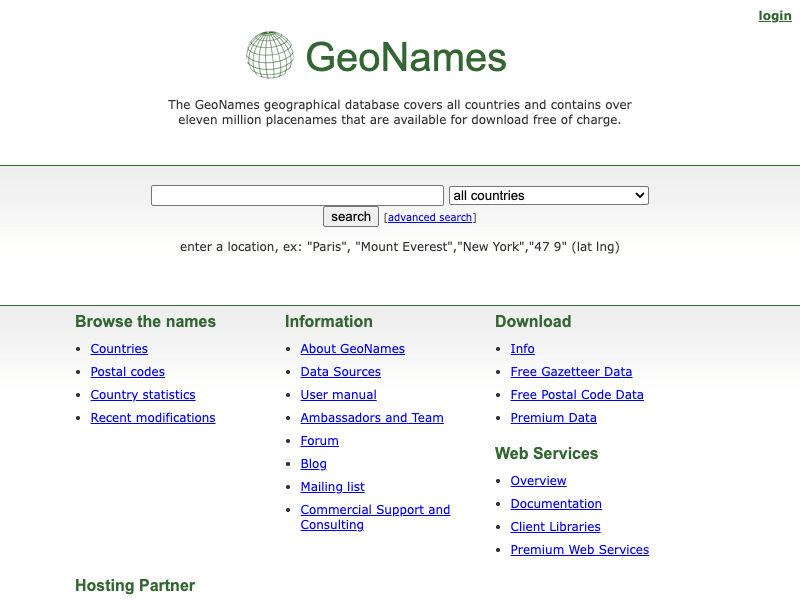The height and width of the screenshot is (600, 800).
Task: Open the all countries dropdown
Action: tap(549, 195)
